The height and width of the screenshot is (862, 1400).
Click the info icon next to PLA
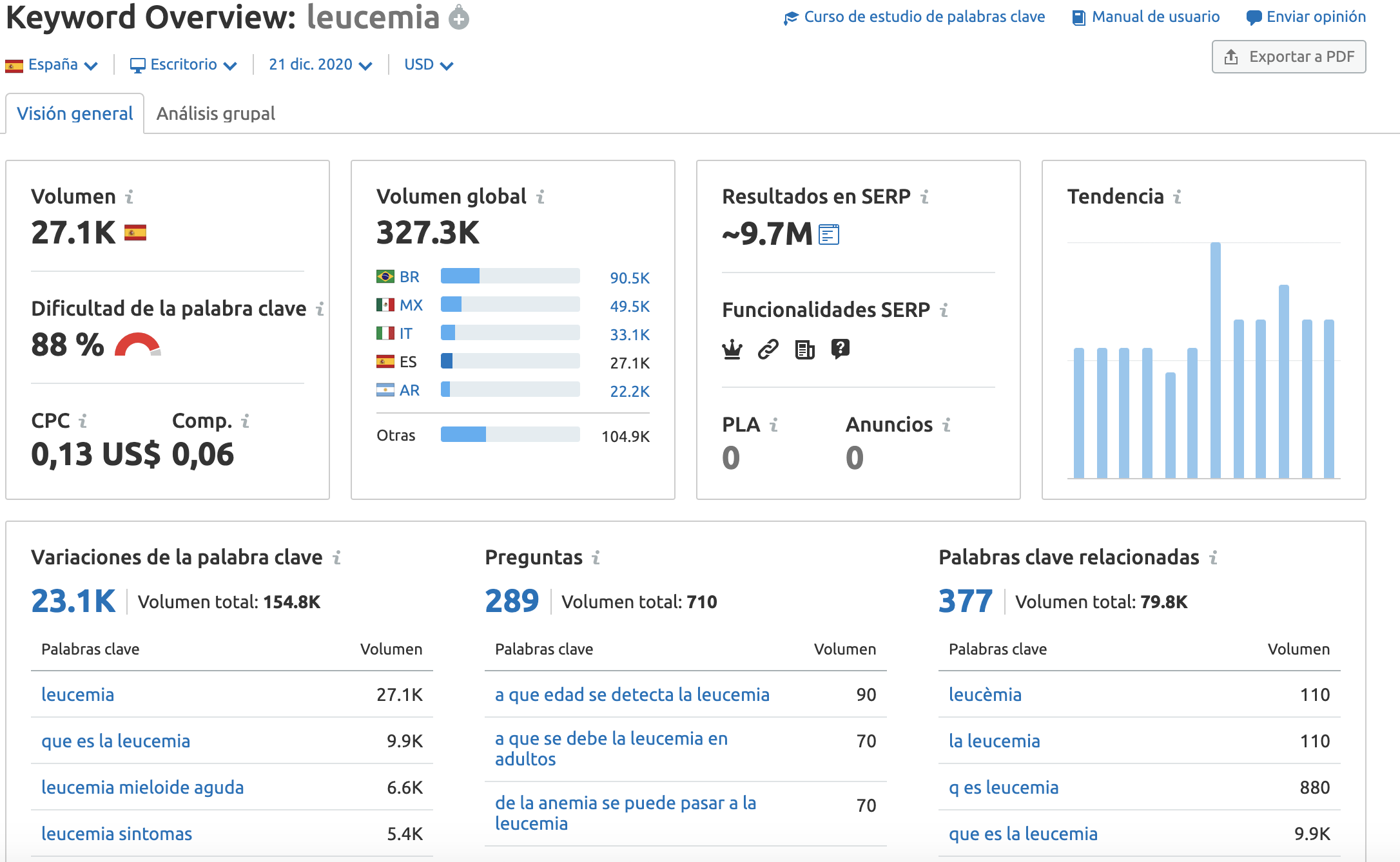tap(773, 425)
